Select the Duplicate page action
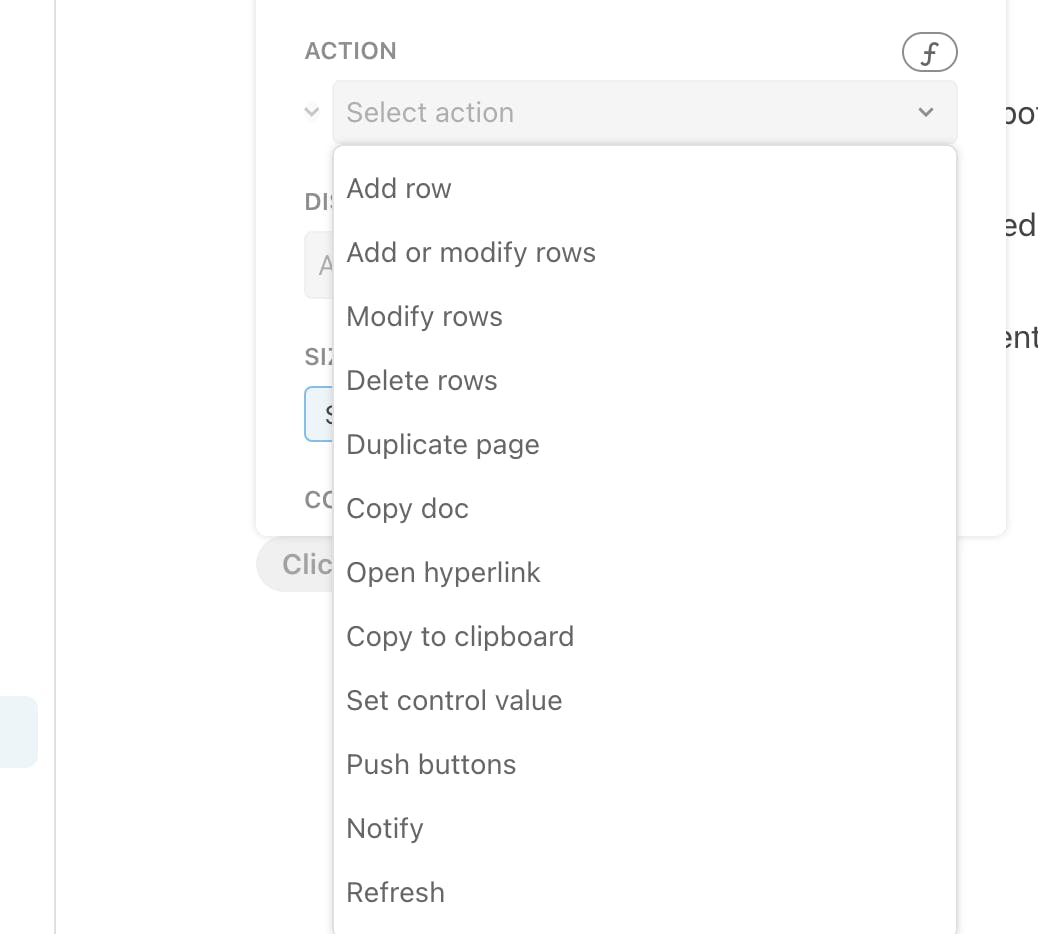Screen dimensions: 1038x934 pyautogui.click(x=442, y=445)
